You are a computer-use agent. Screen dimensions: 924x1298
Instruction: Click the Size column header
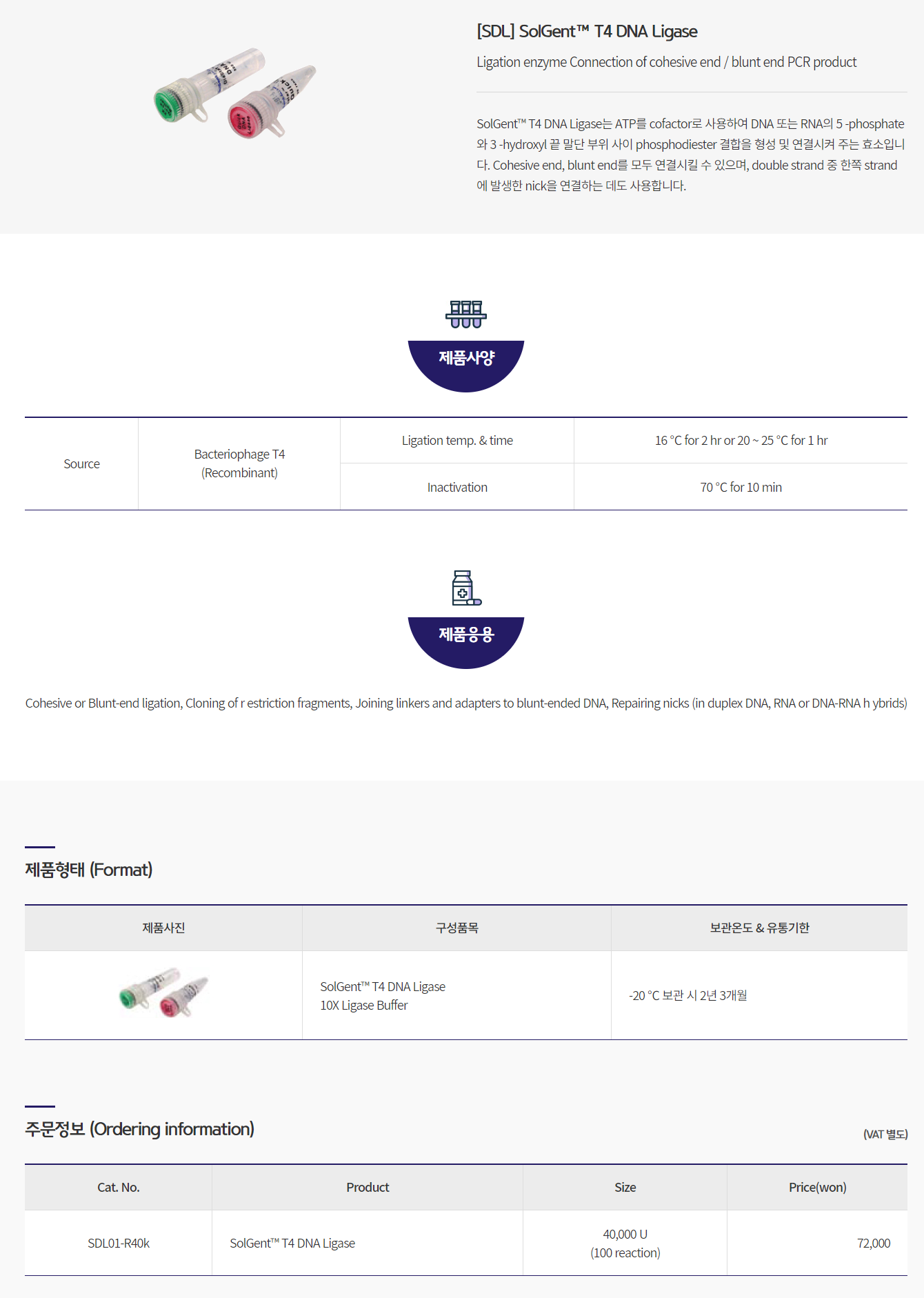click(625, 1187)
